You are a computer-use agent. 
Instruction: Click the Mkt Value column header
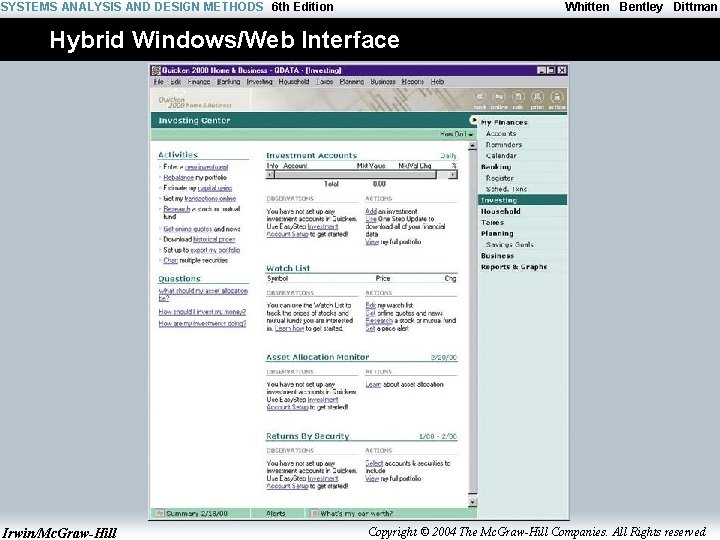pos(371,166)
